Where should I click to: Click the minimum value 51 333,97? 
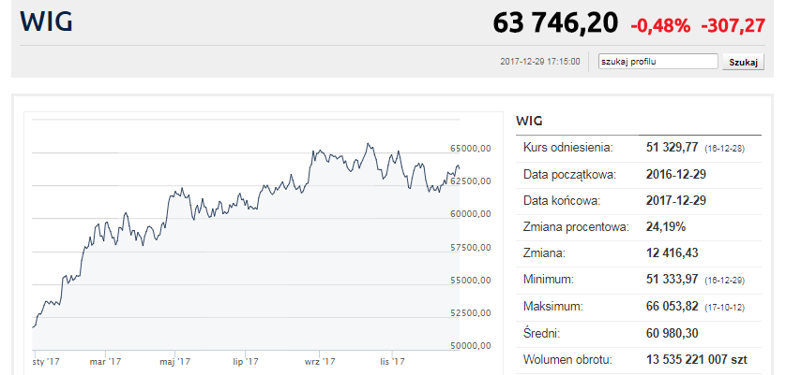(x=673, y=280)
